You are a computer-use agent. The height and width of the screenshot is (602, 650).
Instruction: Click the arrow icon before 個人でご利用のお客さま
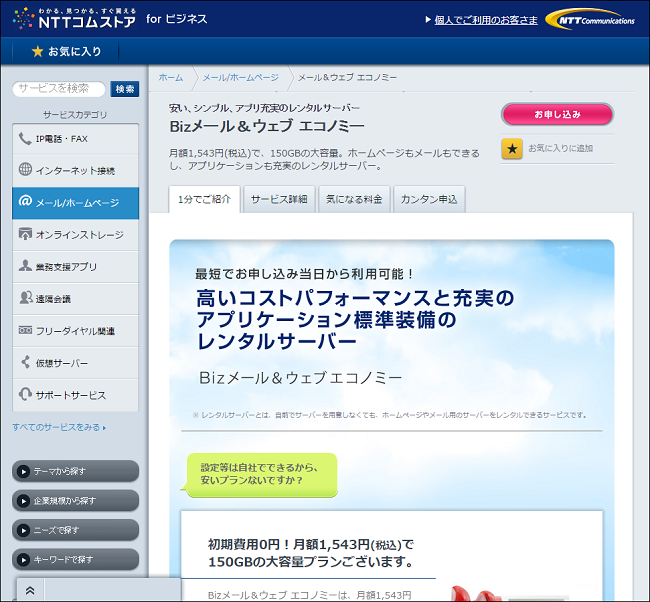pos(428,19)
